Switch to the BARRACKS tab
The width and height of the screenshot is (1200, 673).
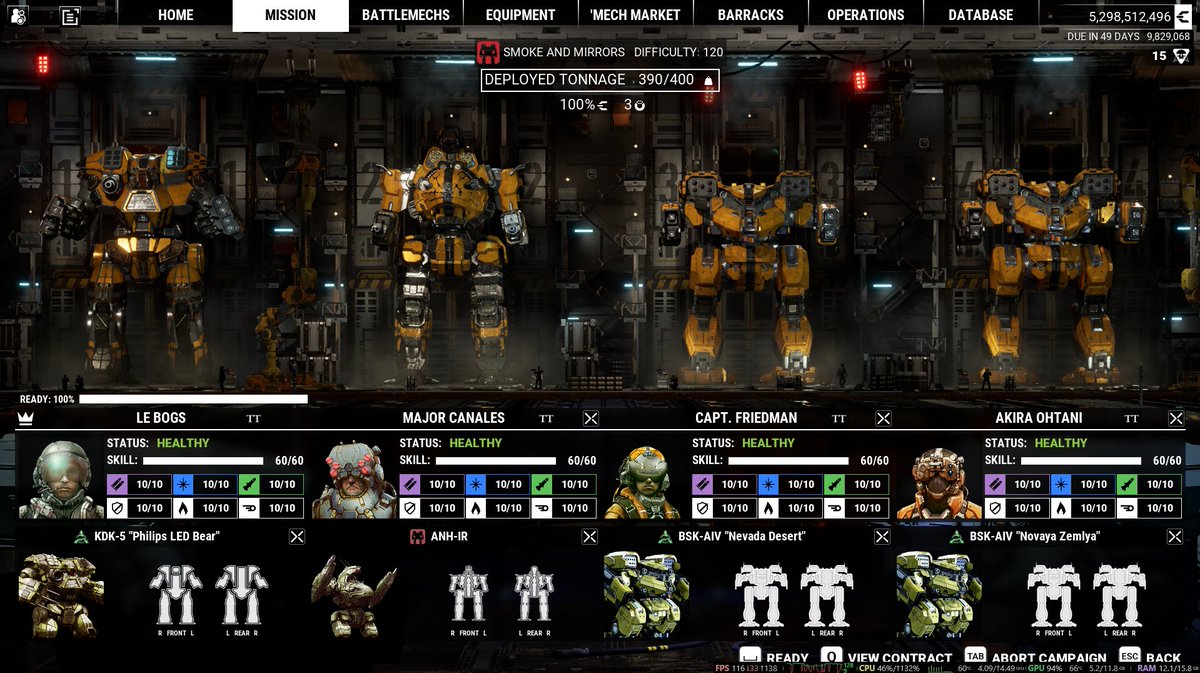coord(751,15)
